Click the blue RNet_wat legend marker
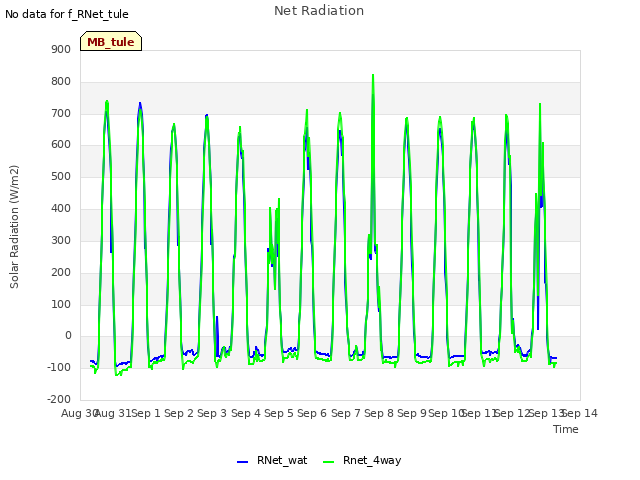This screenshot has width=640, height=480. [242, 462]
